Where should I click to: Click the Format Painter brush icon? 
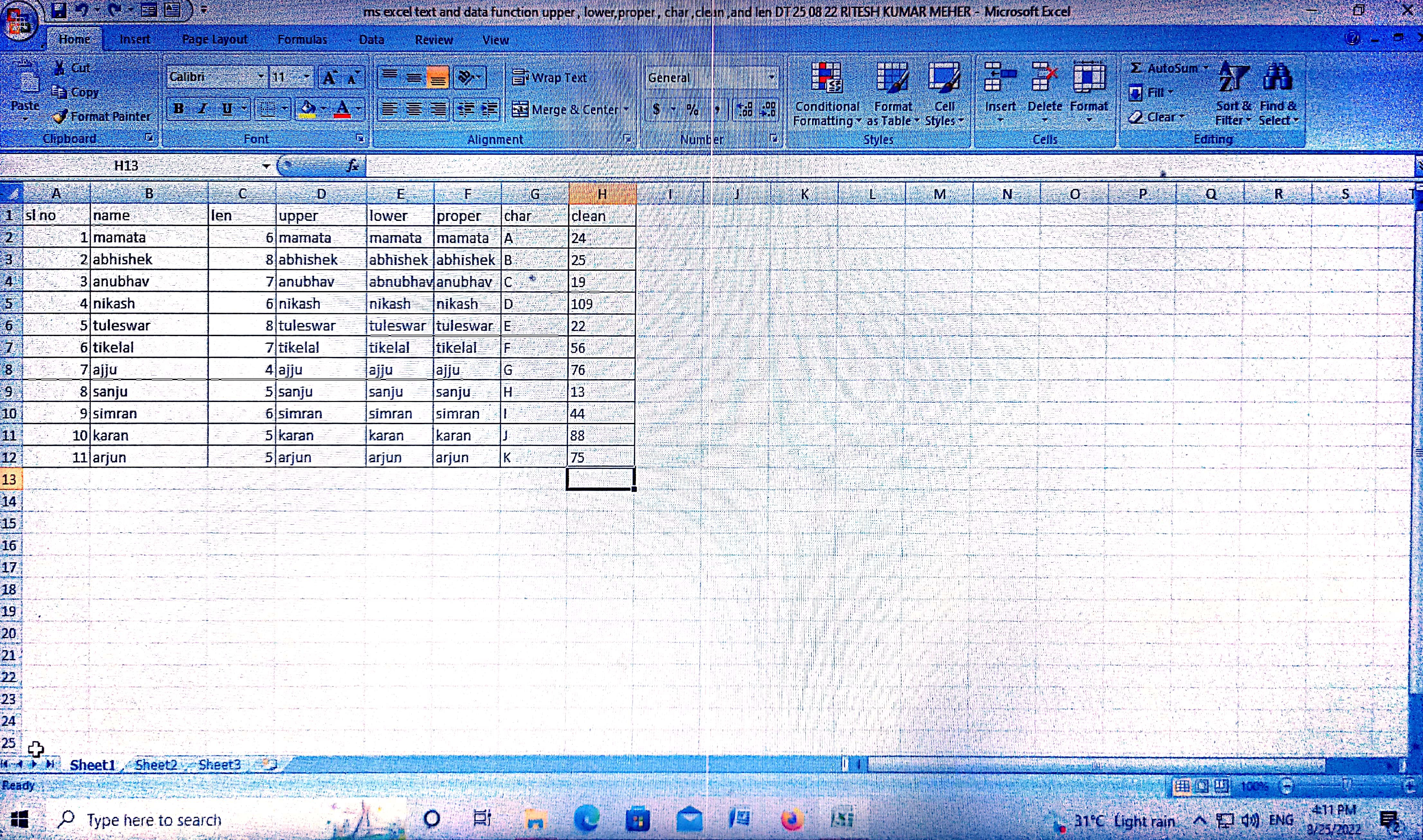coord(60,117)
